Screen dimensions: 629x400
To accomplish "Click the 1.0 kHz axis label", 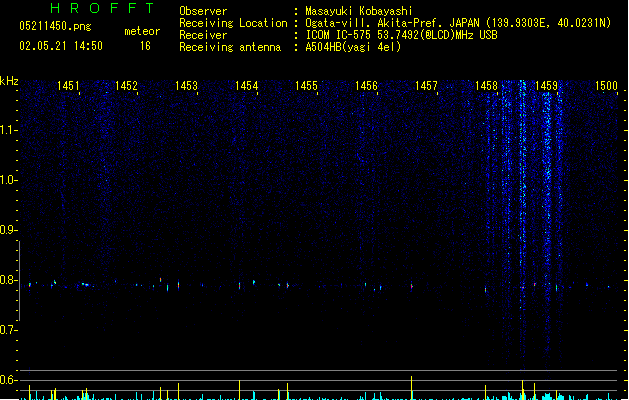I will coord(8,180).
